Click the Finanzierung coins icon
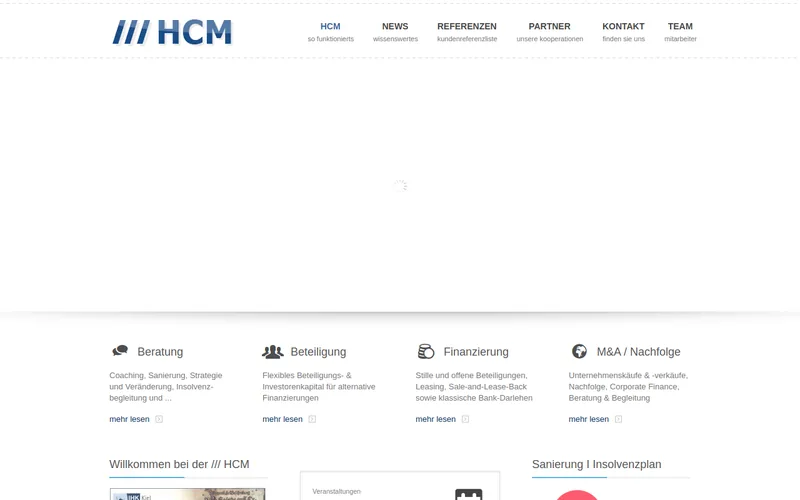 tap(426, 351)
